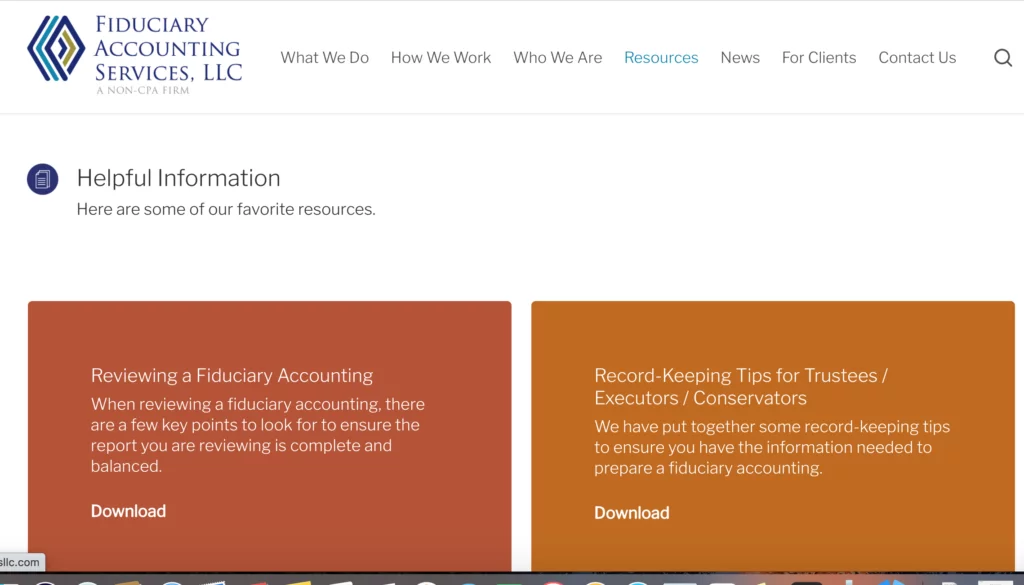The width and height of the screenshot is (1024, 585).
Task: Click the 'A Non-CPA Firm' tagline
Action: click(x=142, y=91)
